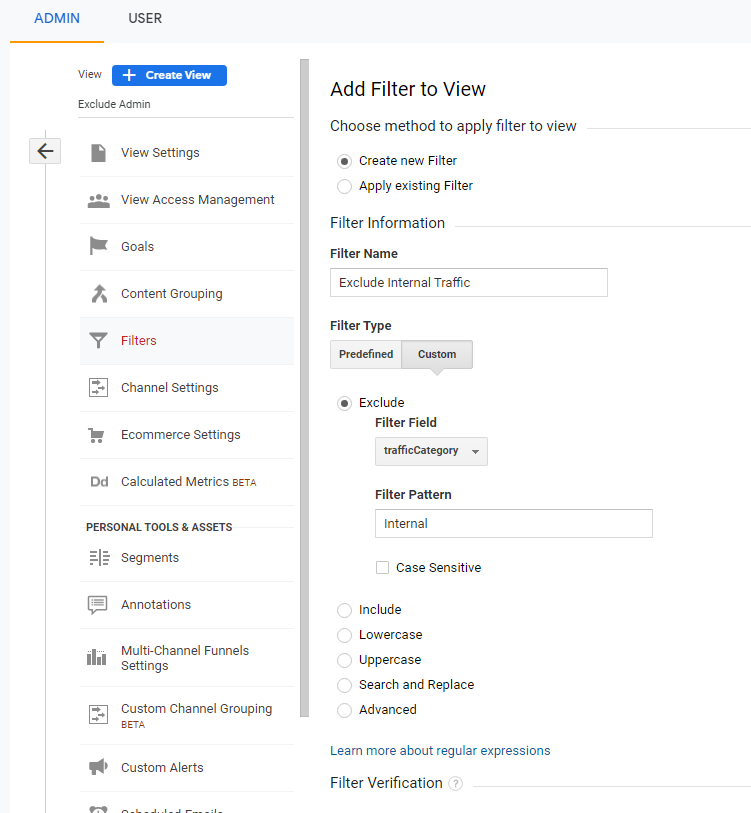
Task: Click the Custom Alerts megaphone icon
Action: [x=98, y=768]
